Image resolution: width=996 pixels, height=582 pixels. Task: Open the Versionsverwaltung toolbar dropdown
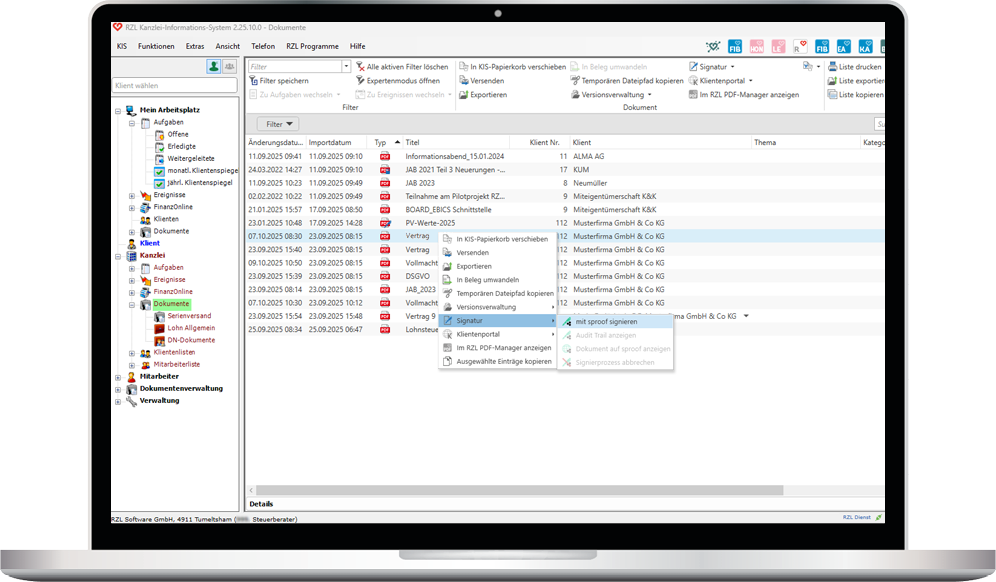611,95
